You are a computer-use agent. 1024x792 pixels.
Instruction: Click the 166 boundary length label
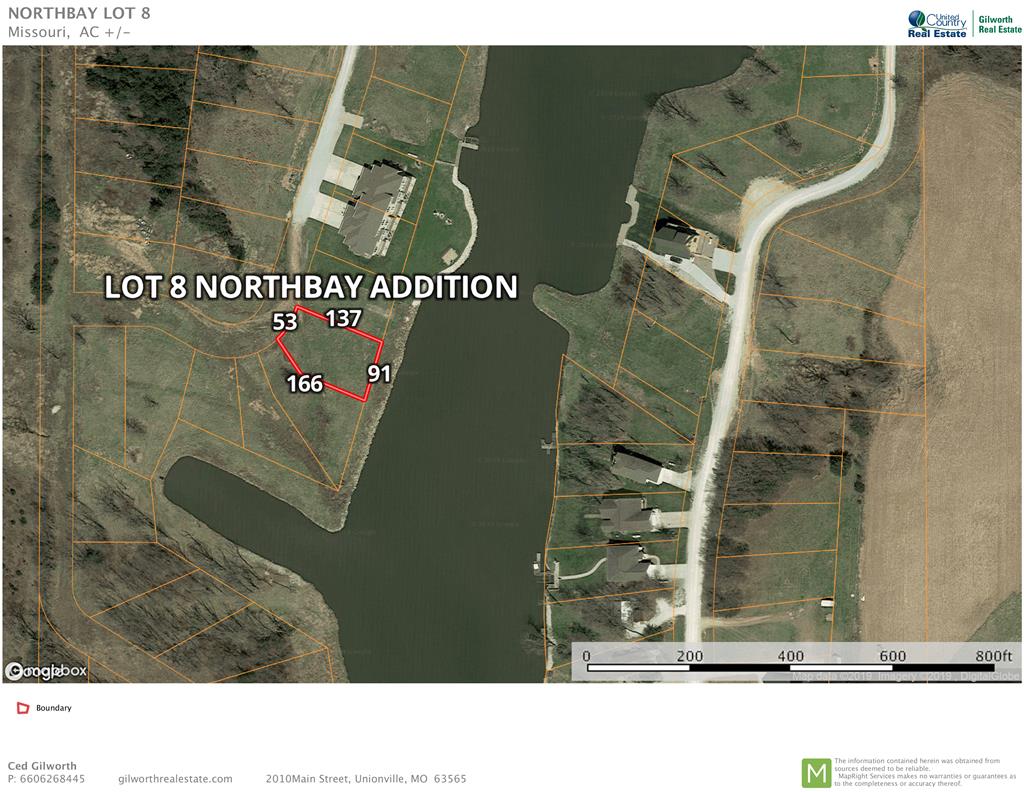pyautogui.click(x=305, y=383)
